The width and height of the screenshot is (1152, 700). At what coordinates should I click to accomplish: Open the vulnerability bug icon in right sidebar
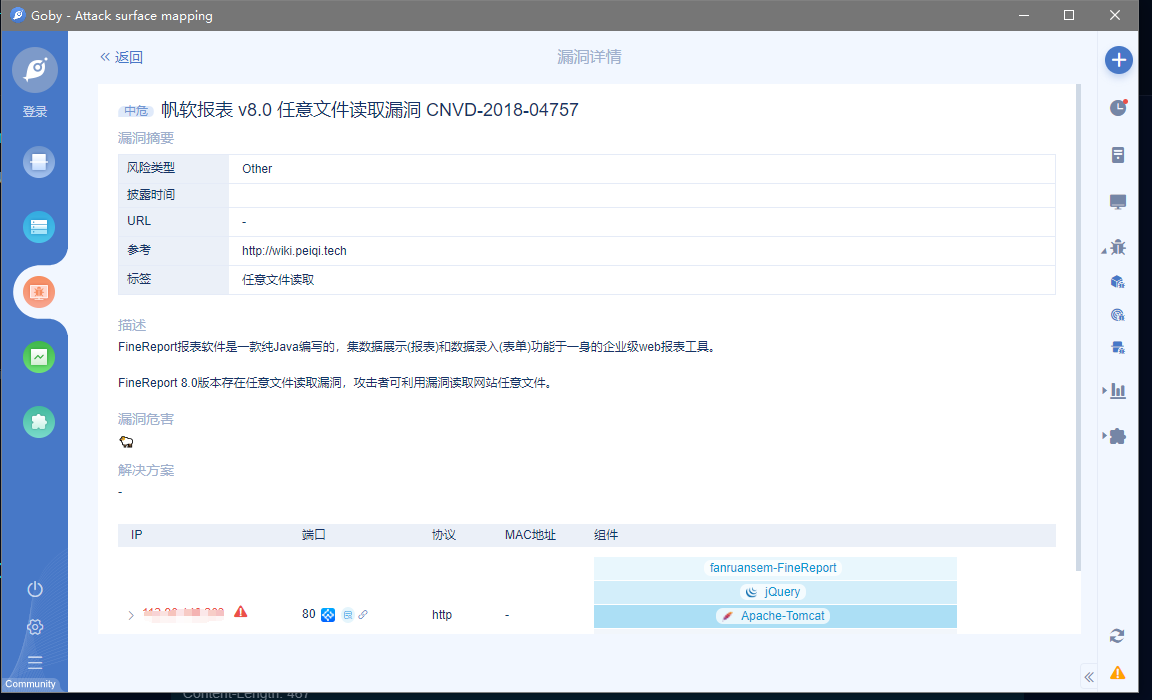[1118, 246]
